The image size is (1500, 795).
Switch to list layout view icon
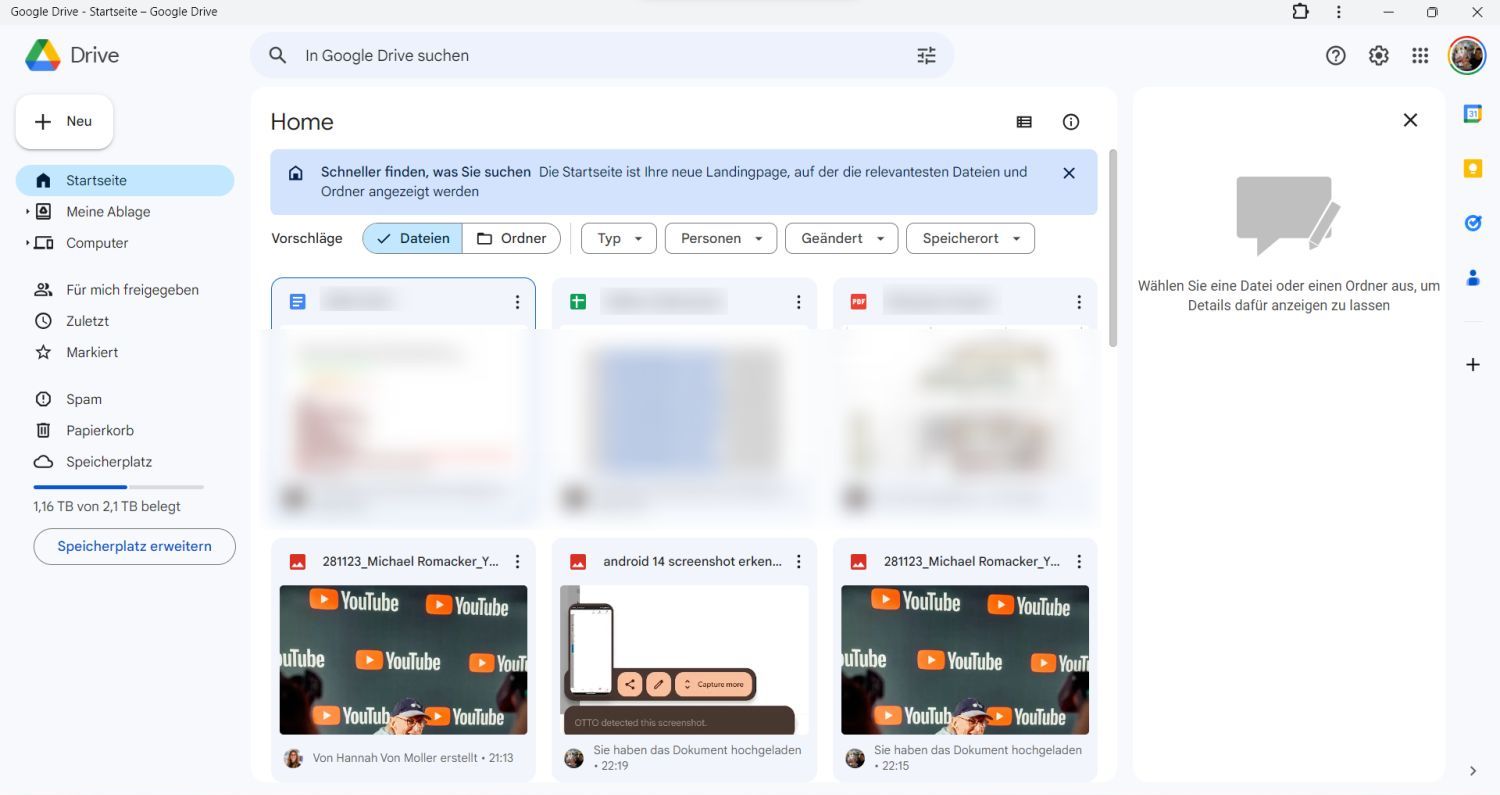click(1024, 122)
